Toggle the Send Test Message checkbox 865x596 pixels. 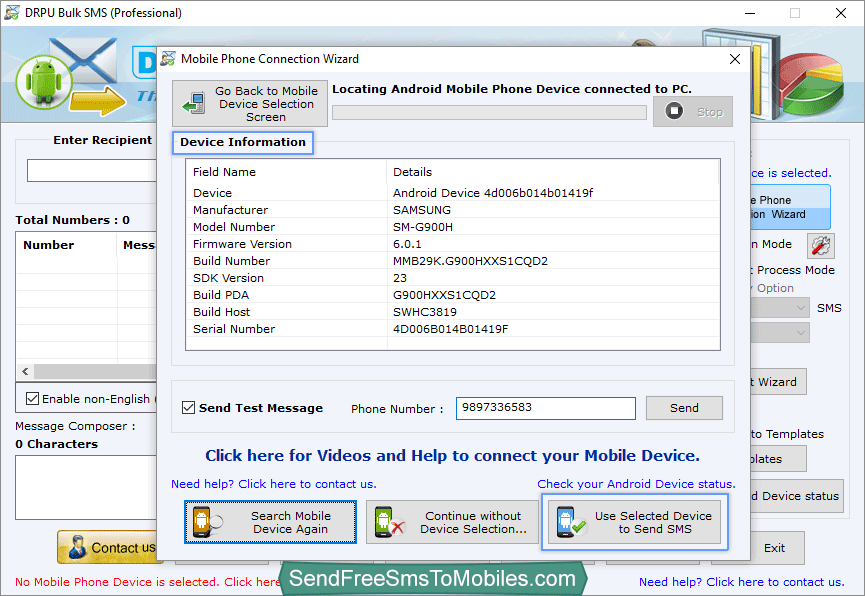188,408
